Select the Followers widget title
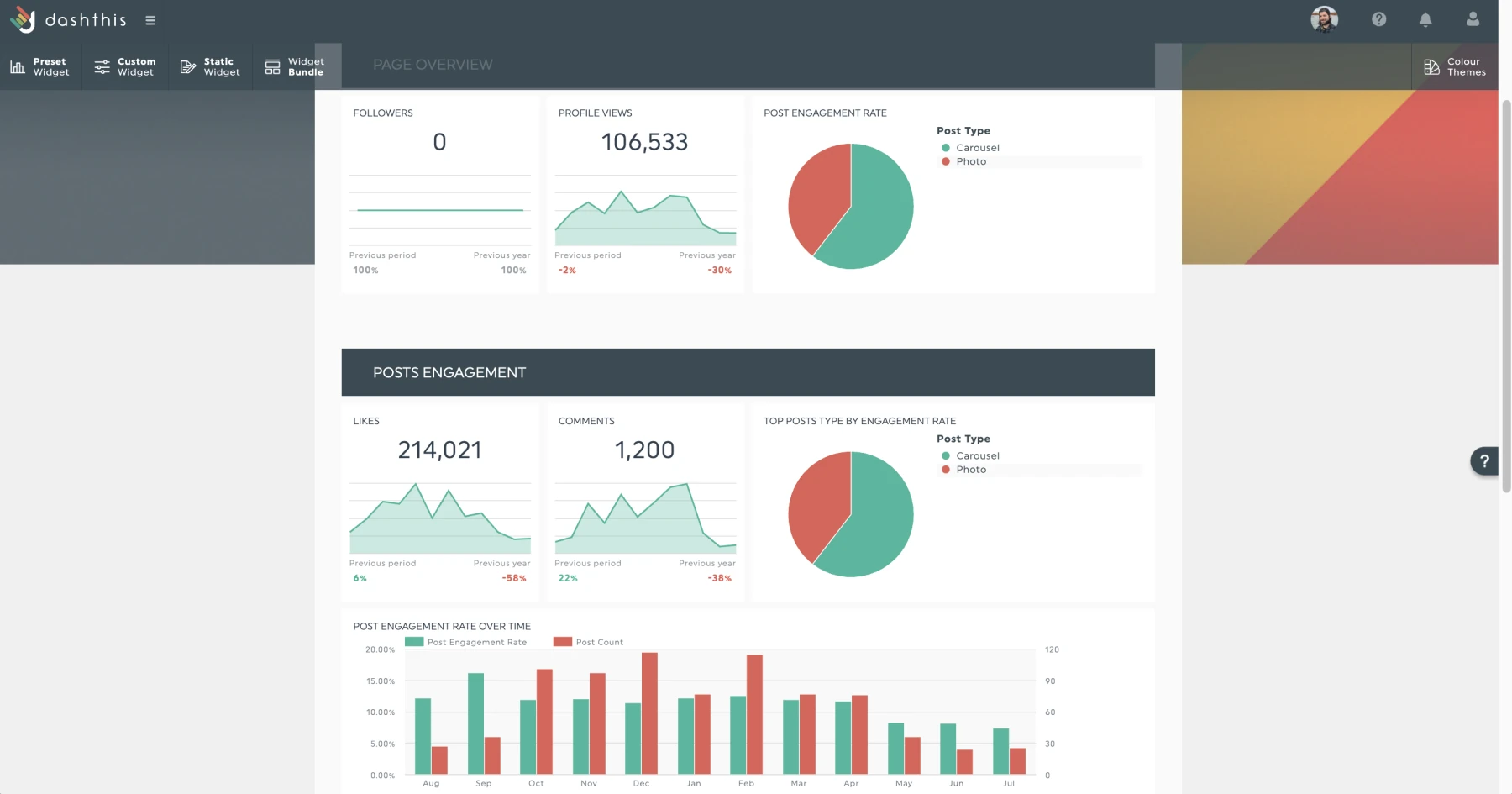 [383, 113]
